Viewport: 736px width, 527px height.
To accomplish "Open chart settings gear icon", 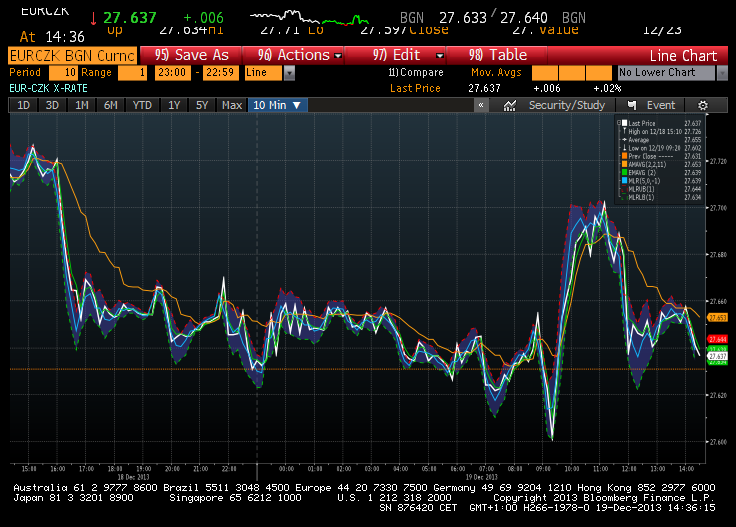I will [x=702, y=105].
